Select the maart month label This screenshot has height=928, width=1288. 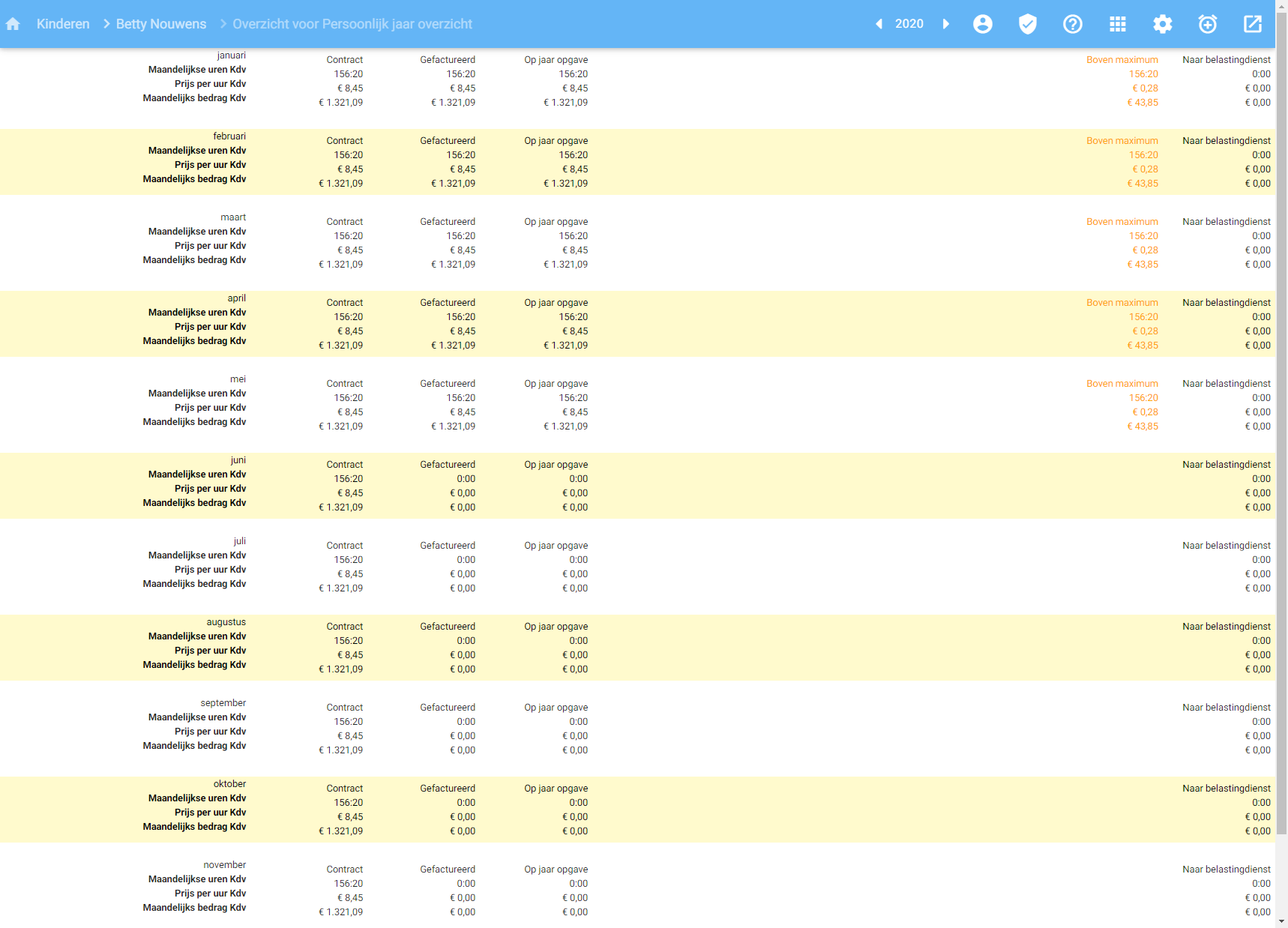tap(233, 217)
